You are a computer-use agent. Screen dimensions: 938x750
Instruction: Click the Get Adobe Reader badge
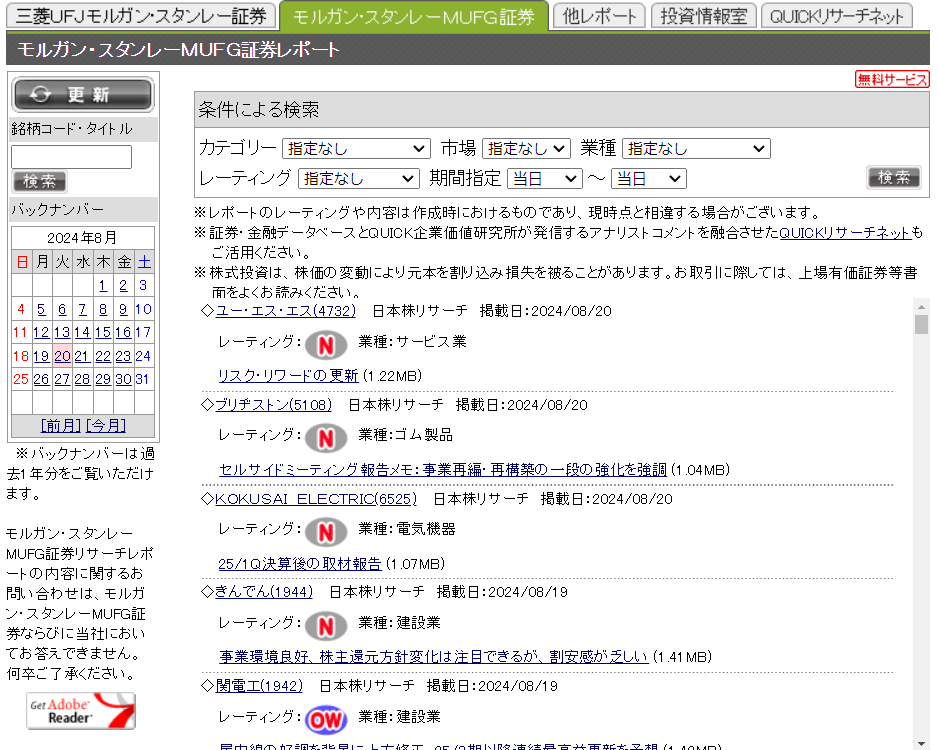[x=81, y=711]
